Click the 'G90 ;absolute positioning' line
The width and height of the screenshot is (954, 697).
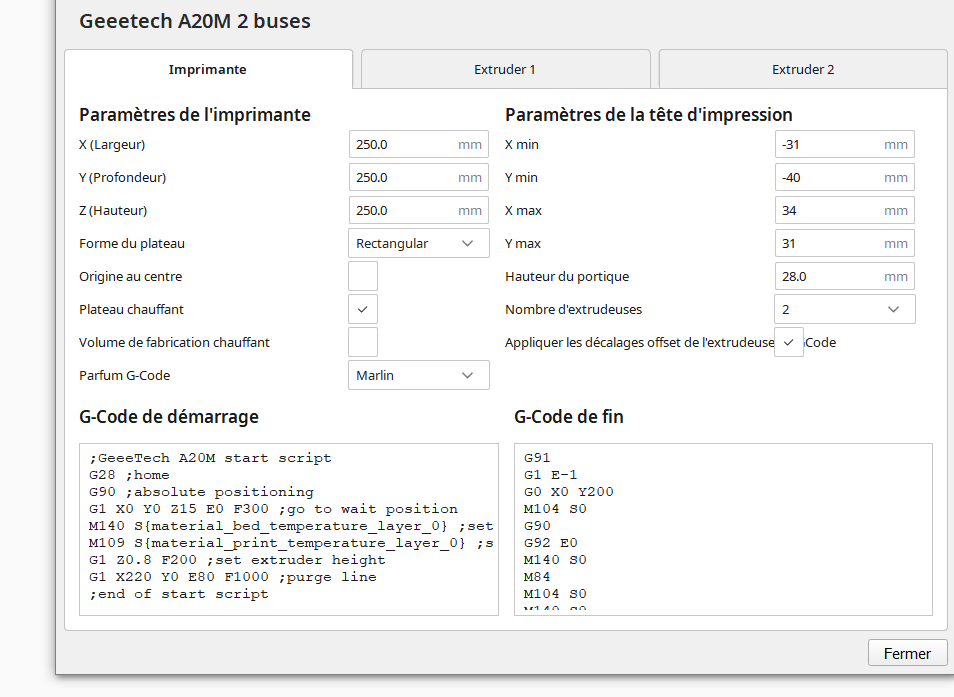[x=201, y=492]
